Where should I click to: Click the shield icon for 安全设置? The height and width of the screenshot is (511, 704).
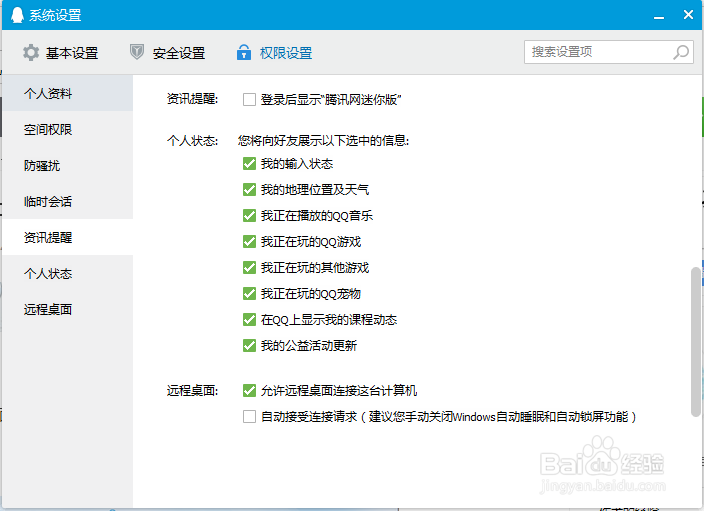[x=137, y=52]
